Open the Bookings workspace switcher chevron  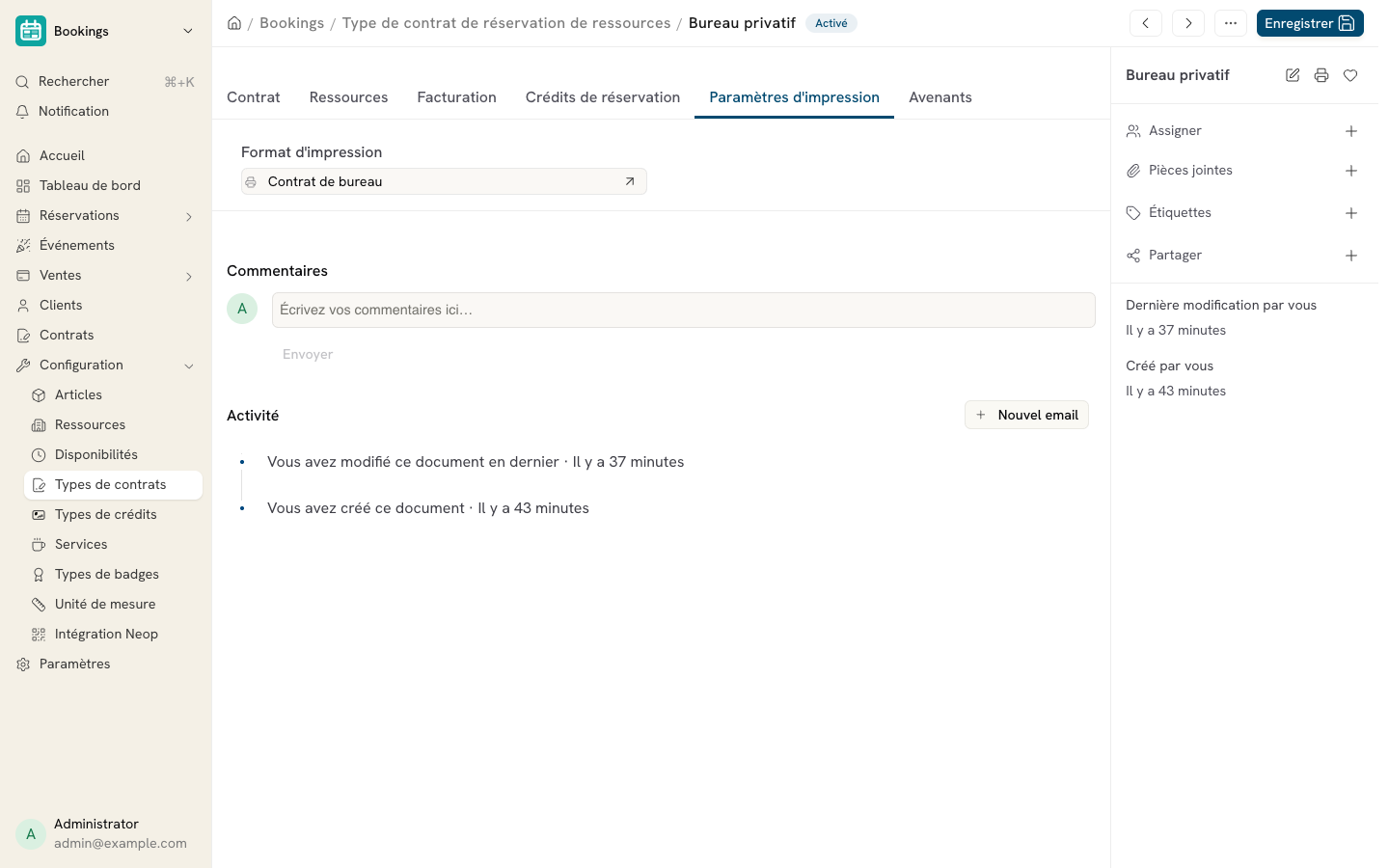(188, 31)
